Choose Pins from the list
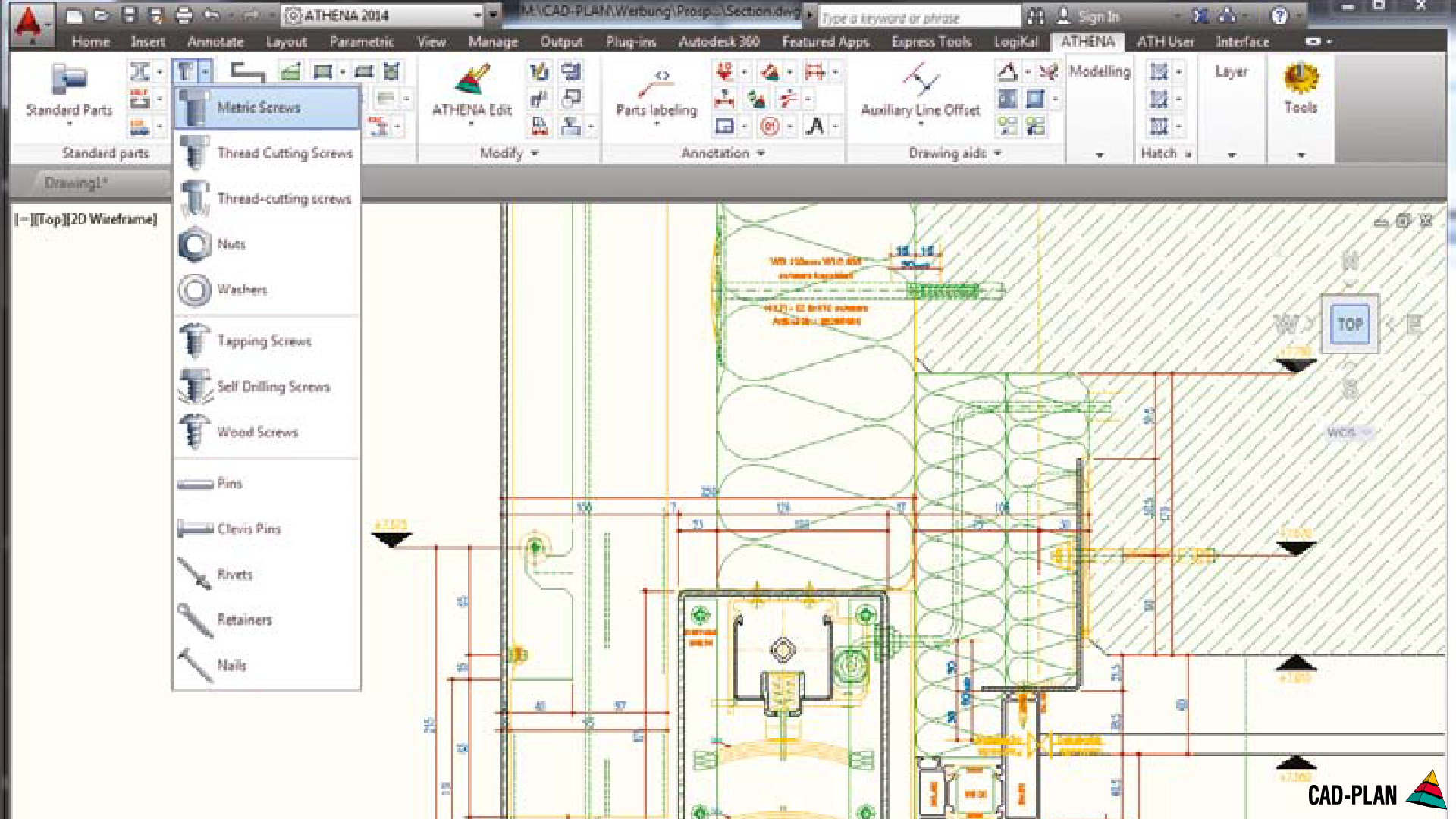The height and width of the screenshot is (819, 1456). coord(266,484)
